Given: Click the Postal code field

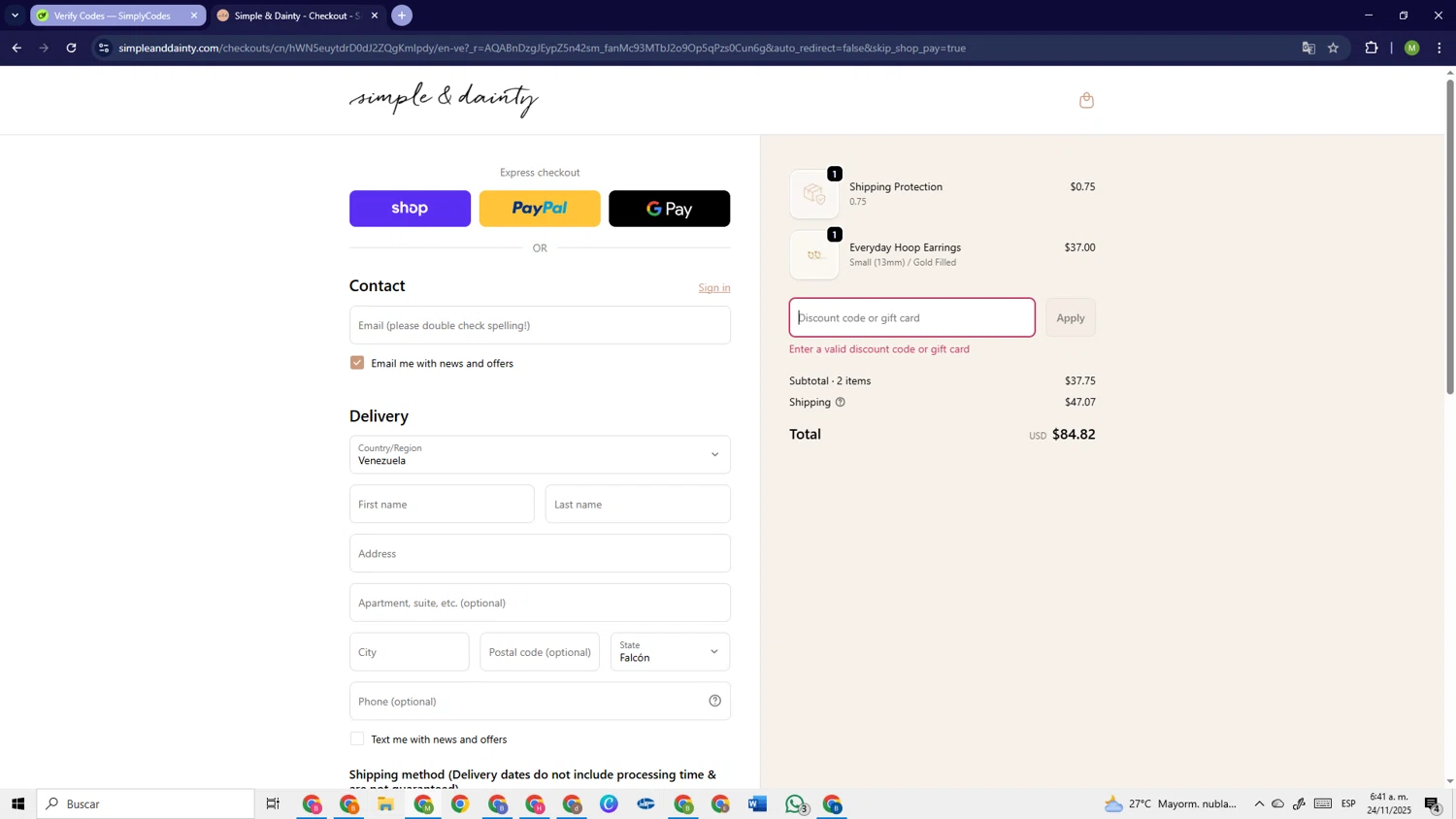Looking at the screenshot, I should 540,652.
